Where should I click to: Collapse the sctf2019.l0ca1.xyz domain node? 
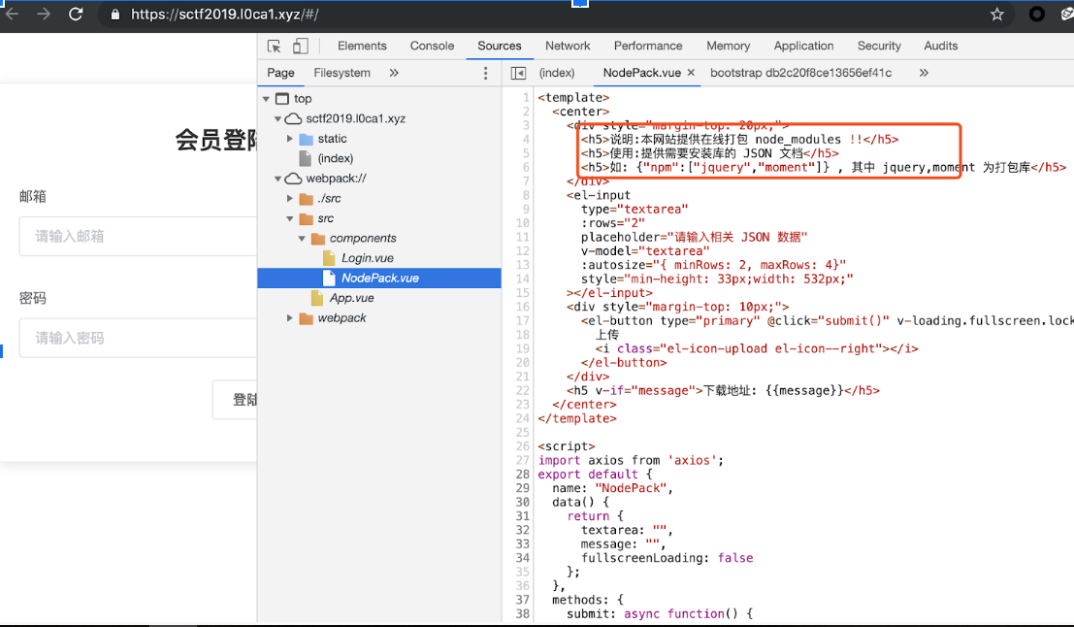tap(277, 119)
